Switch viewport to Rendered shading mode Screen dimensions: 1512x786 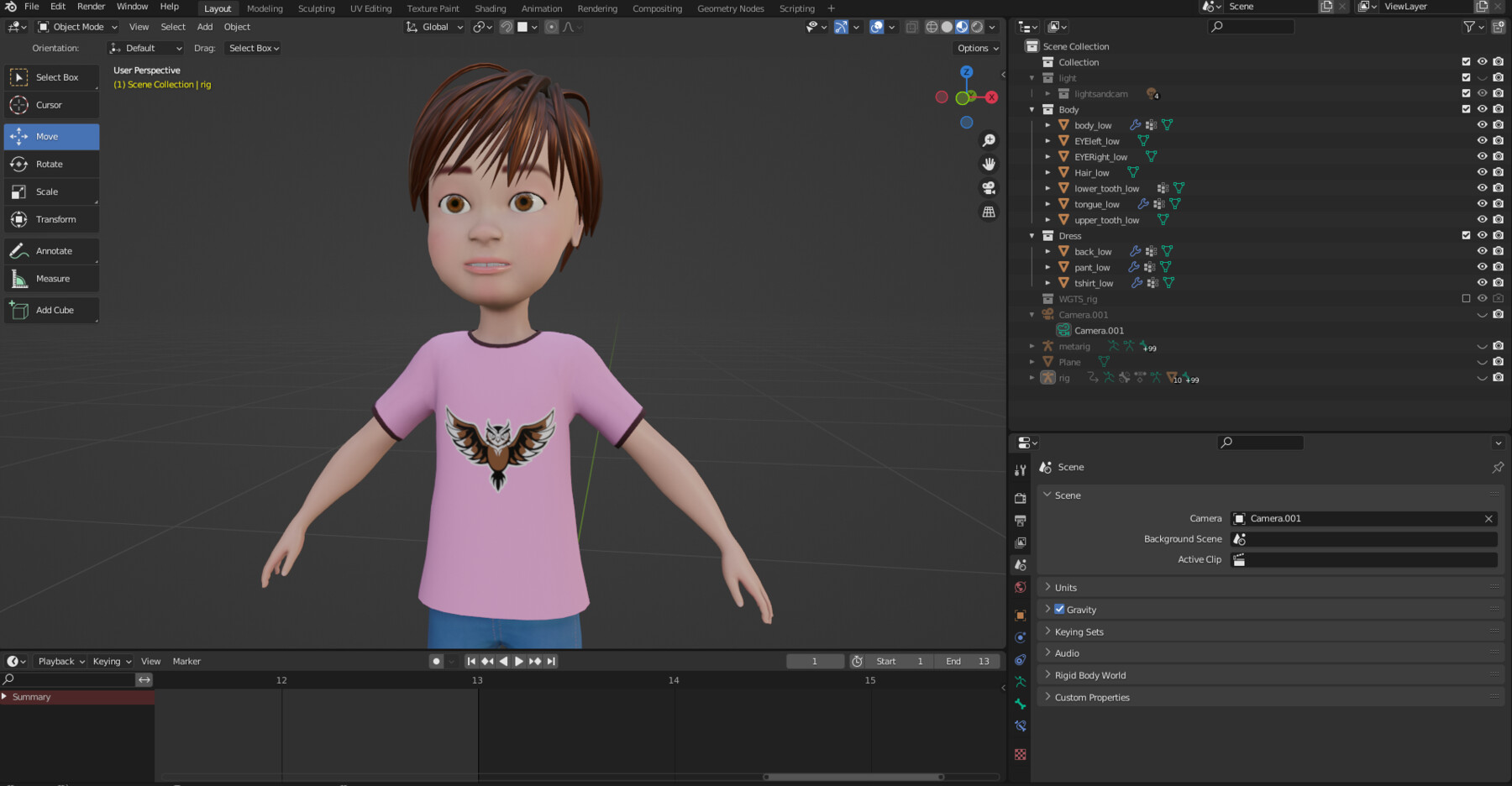977,26
